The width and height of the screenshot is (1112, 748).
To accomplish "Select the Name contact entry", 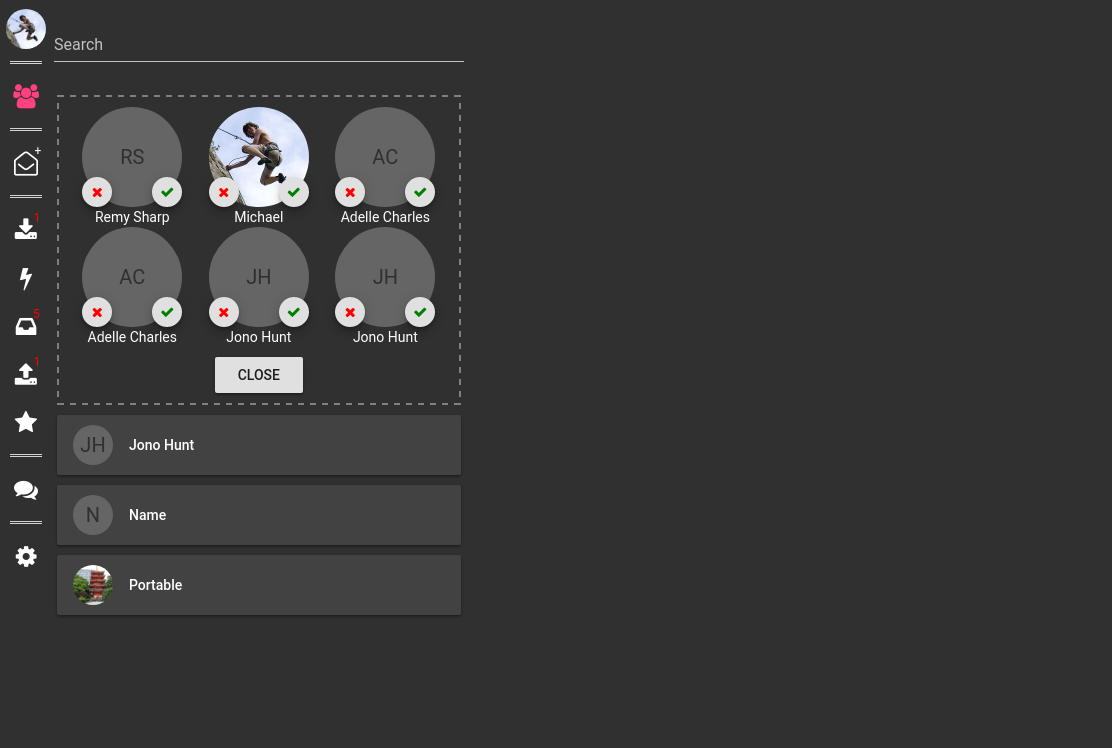I will 259,515.
